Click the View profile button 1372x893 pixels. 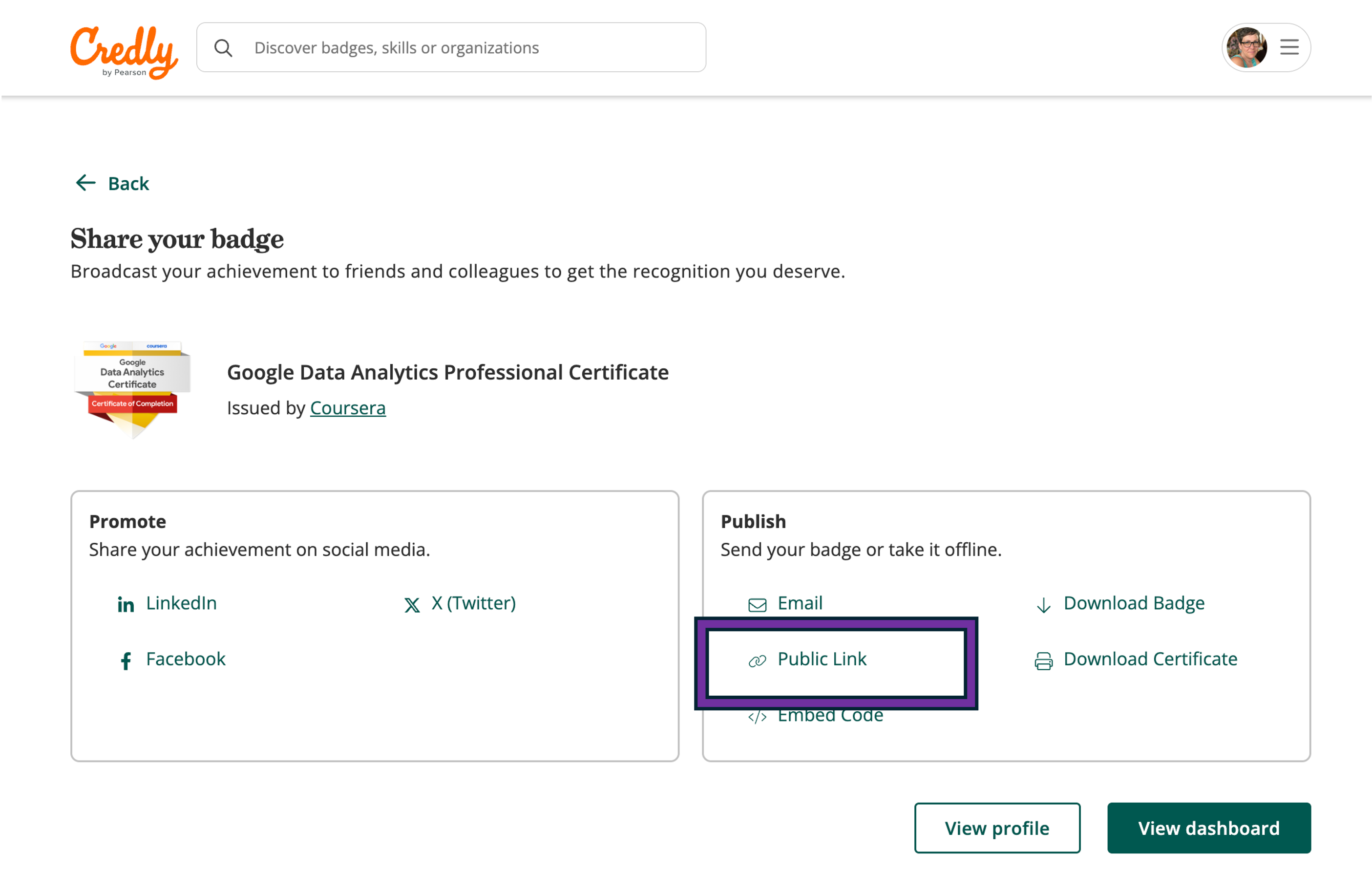997,828
